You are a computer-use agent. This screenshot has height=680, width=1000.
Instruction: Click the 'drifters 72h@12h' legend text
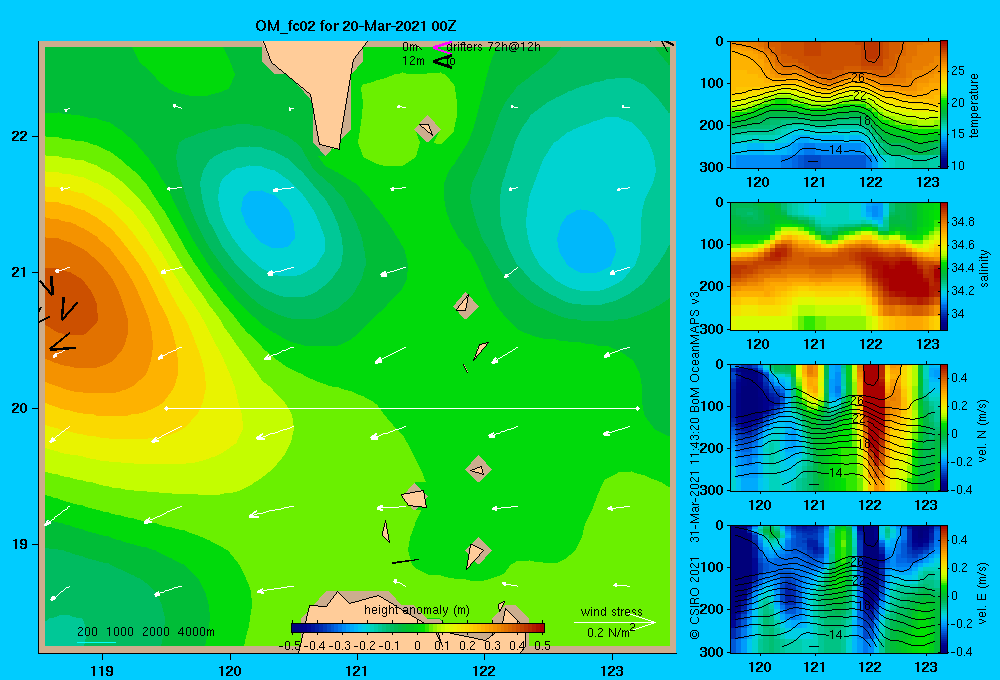tap(494, 47)
